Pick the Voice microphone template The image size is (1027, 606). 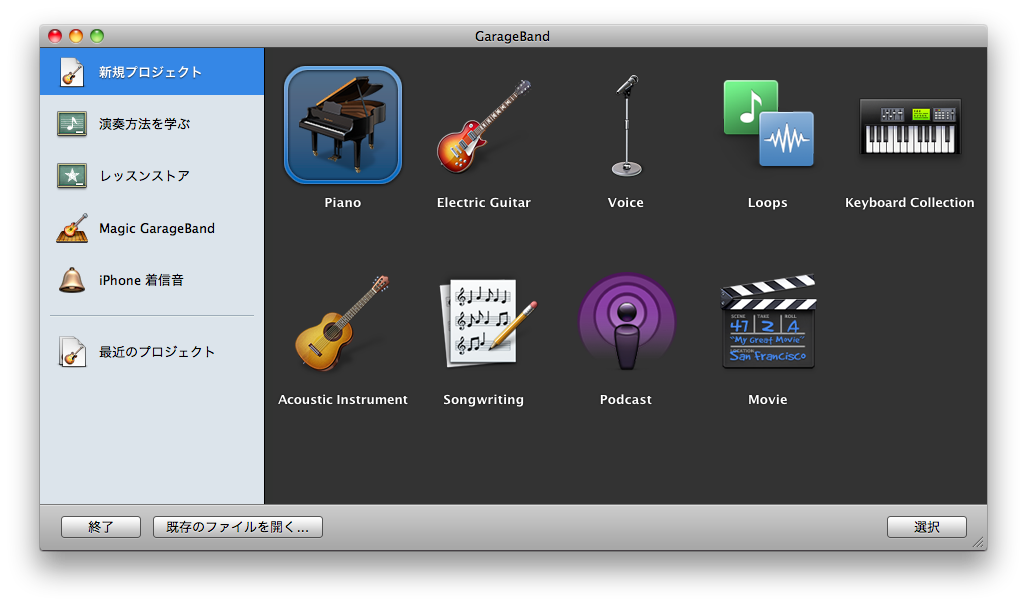(x=626, y=125)
